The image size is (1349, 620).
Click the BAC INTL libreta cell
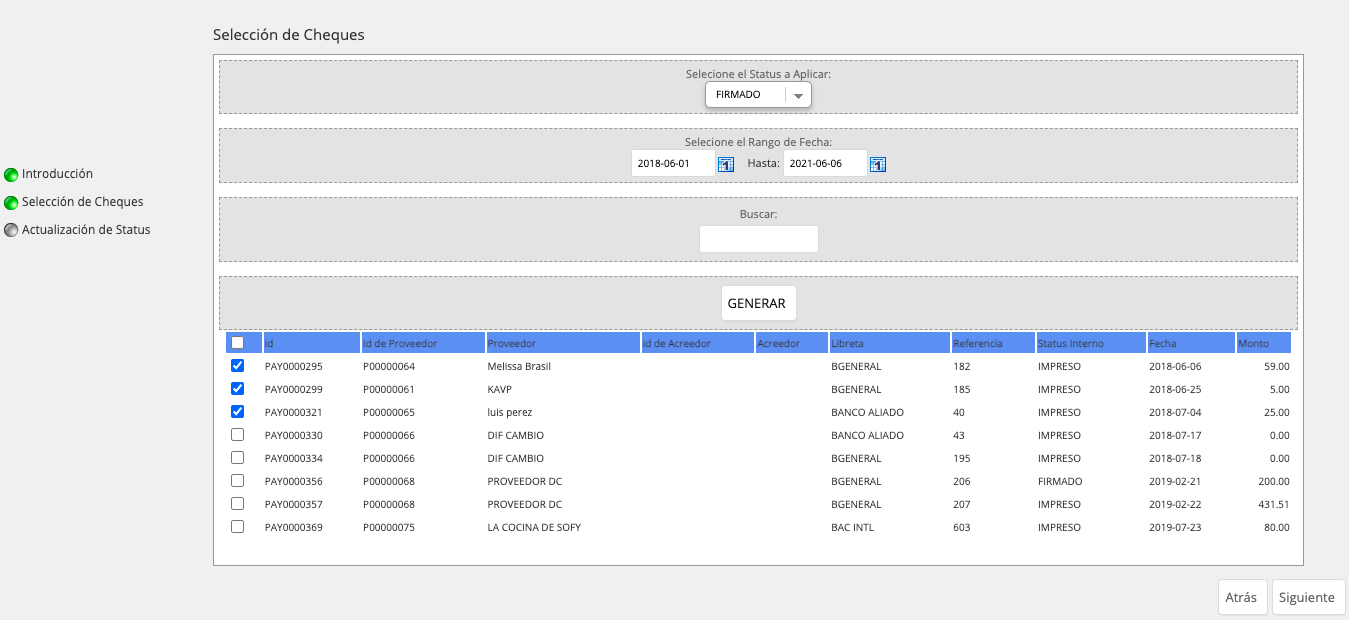[x=852, y=527]
